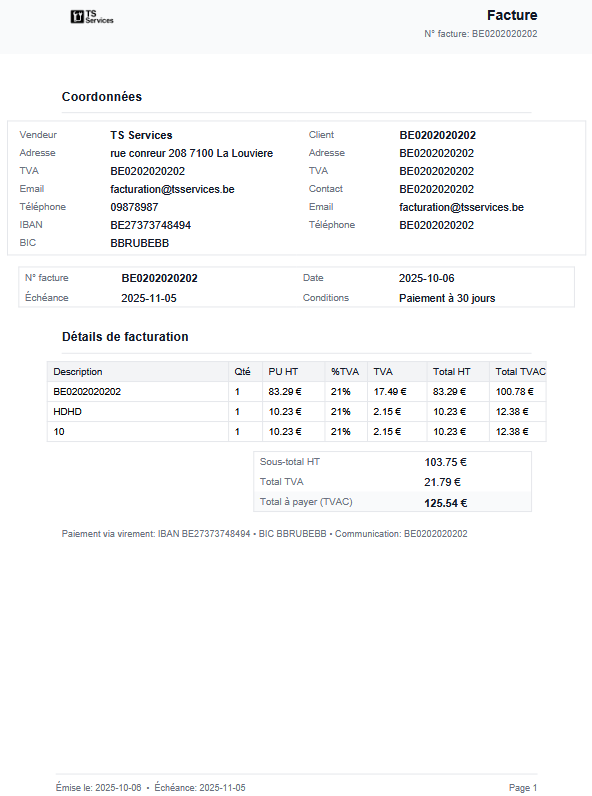Select the seller's email facturation@tsservices.be
The image size is (592, 796).
(x=172, y=189)
